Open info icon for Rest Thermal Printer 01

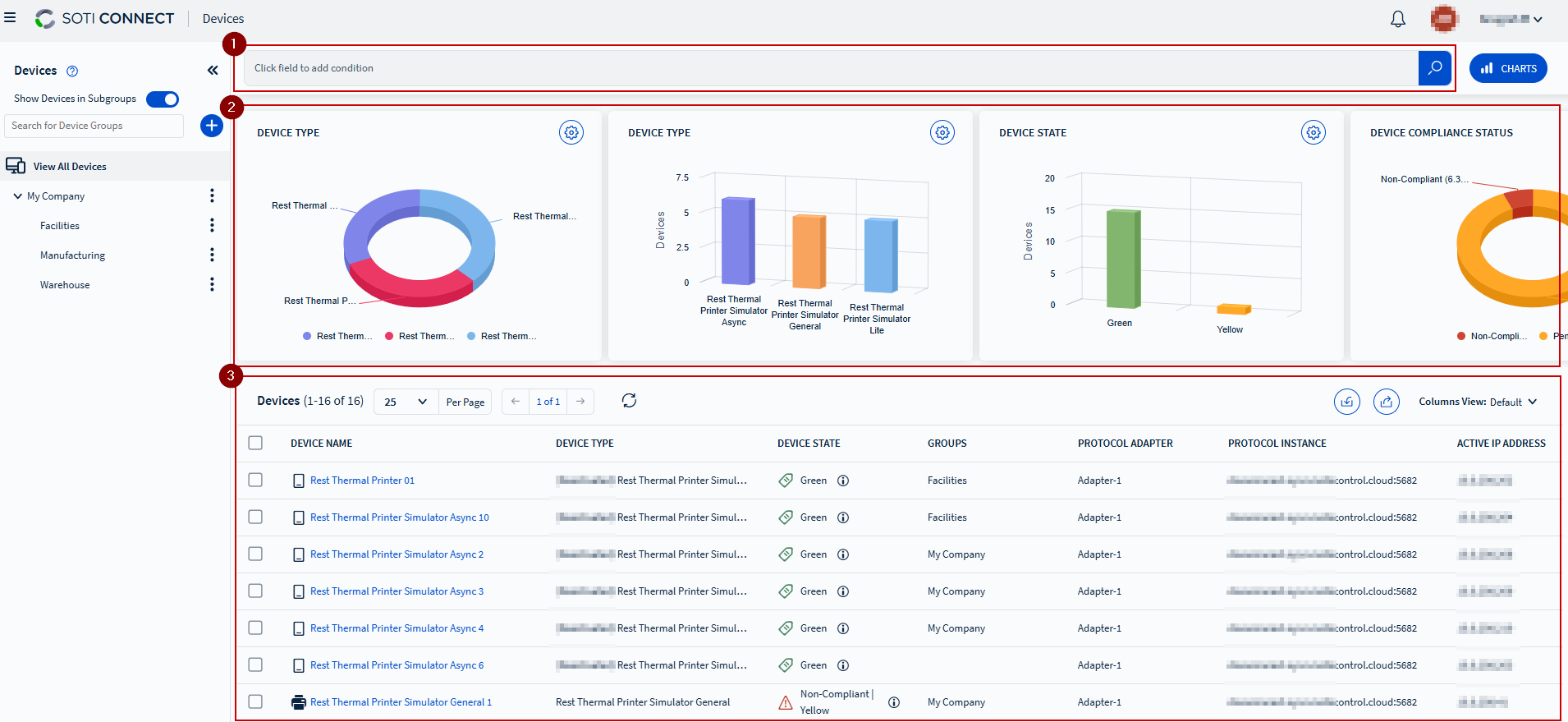click(x=842, y=481)
